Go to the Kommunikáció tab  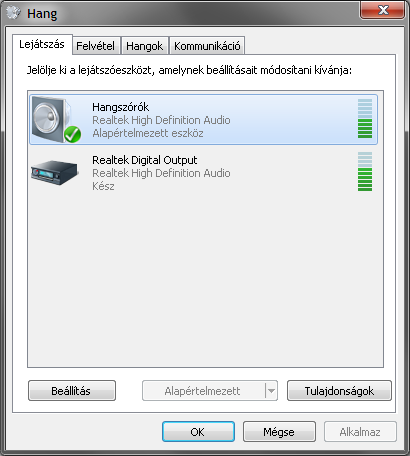click(207, 46)
